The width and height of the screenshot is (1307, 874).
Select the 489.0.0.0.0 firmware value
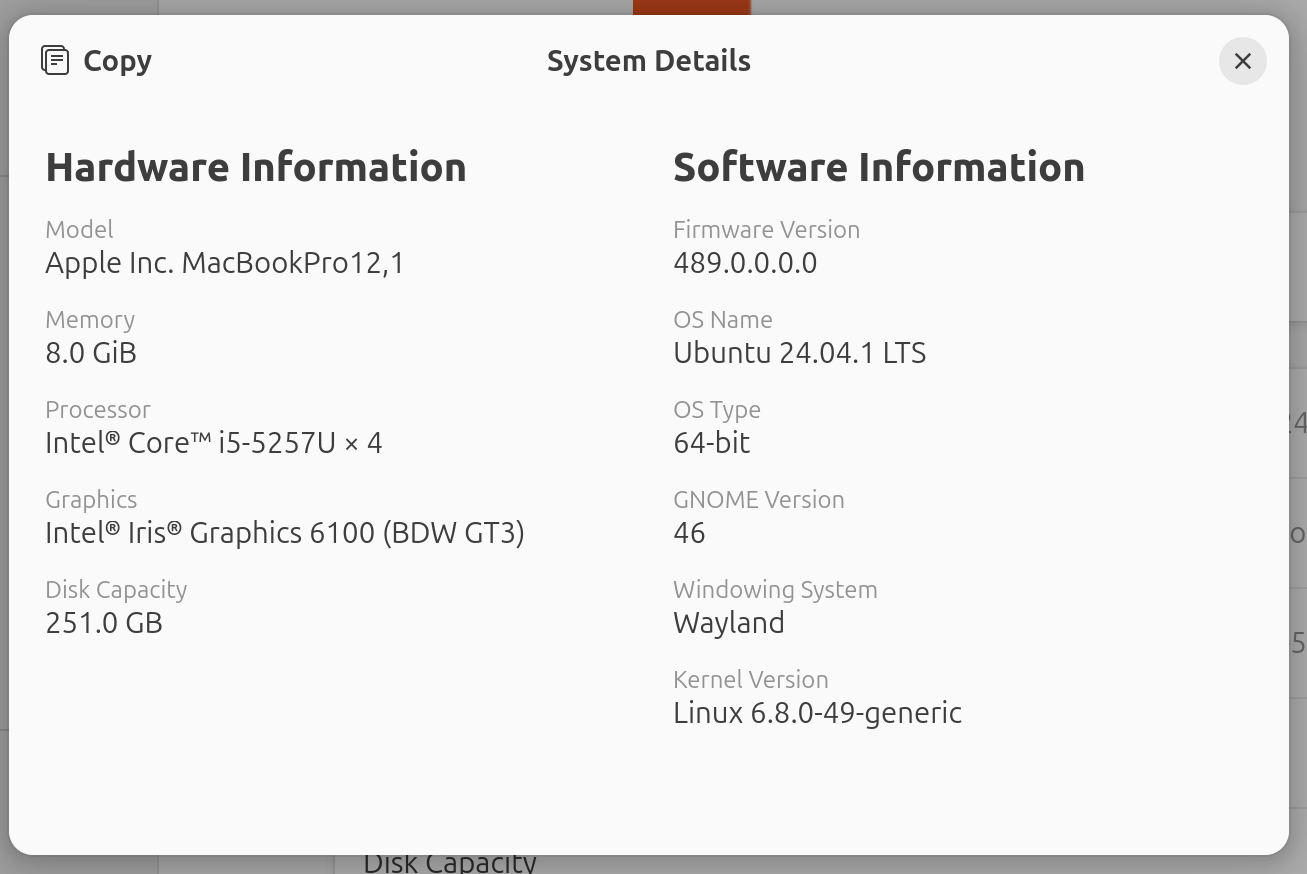pos(745,263)
